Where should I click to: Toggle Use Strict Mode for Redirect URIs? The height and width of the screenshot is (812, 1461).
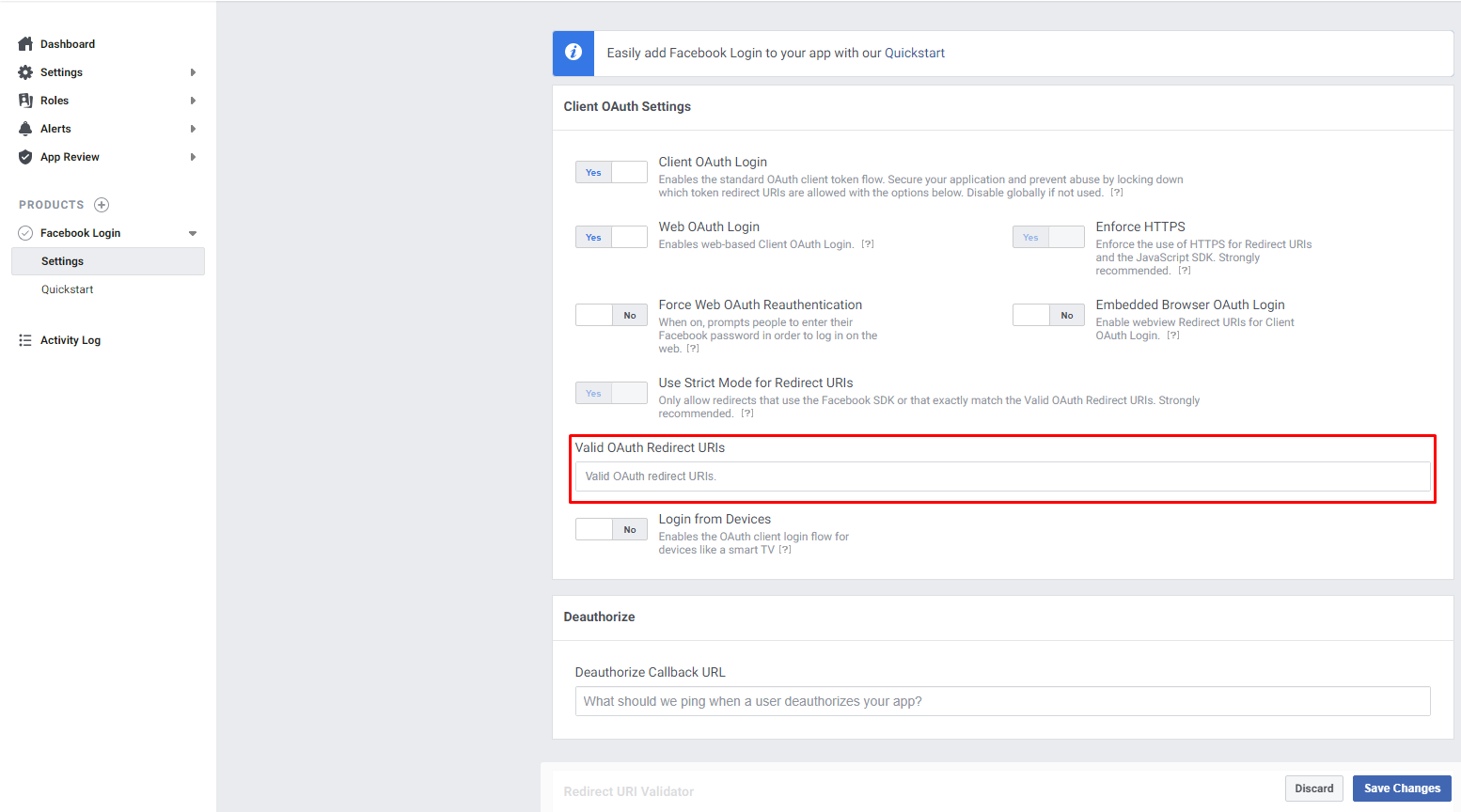click(x=611, y=393)
